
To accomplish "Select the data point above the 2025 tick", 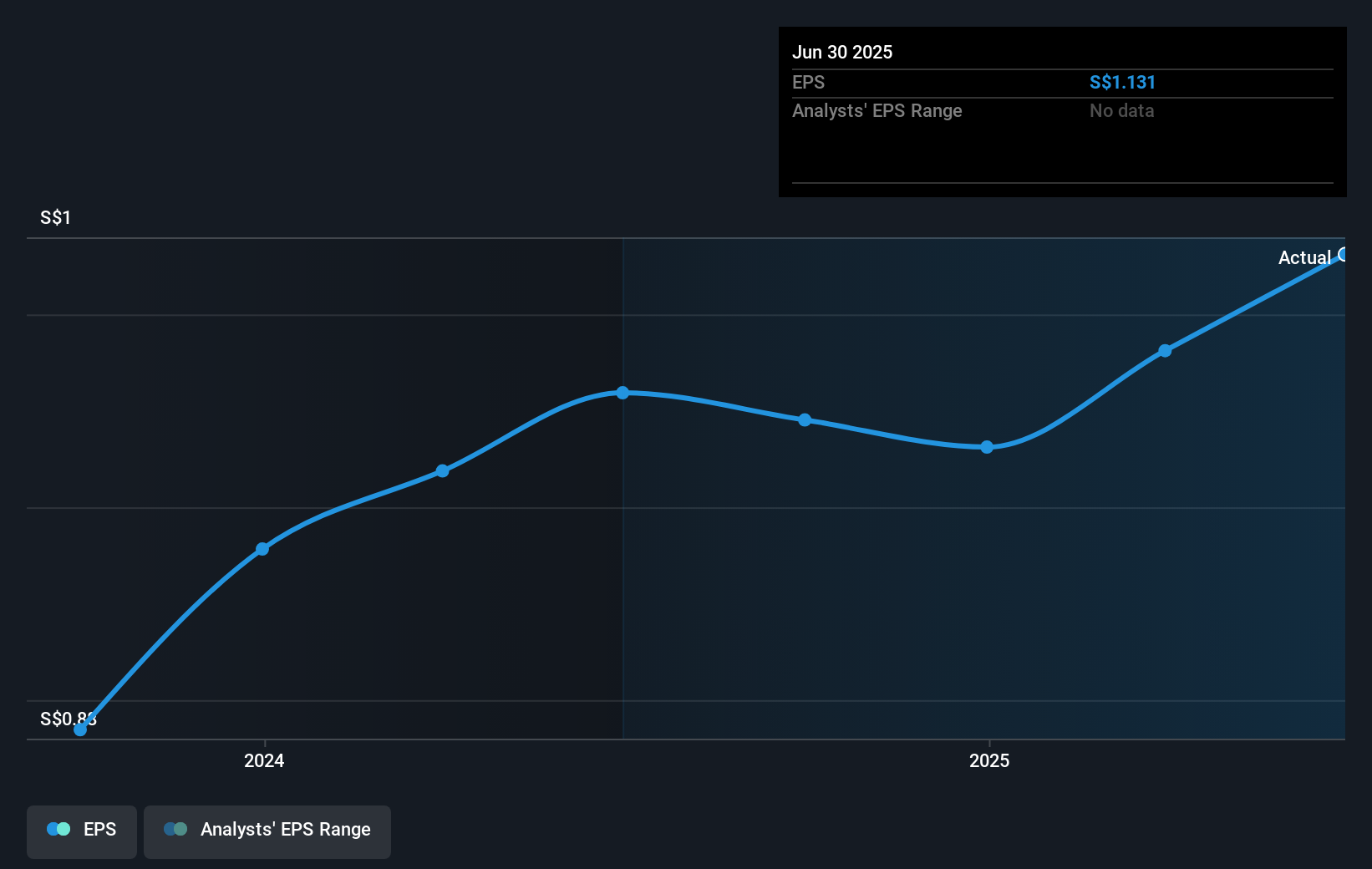I will [x=987, y=447].
